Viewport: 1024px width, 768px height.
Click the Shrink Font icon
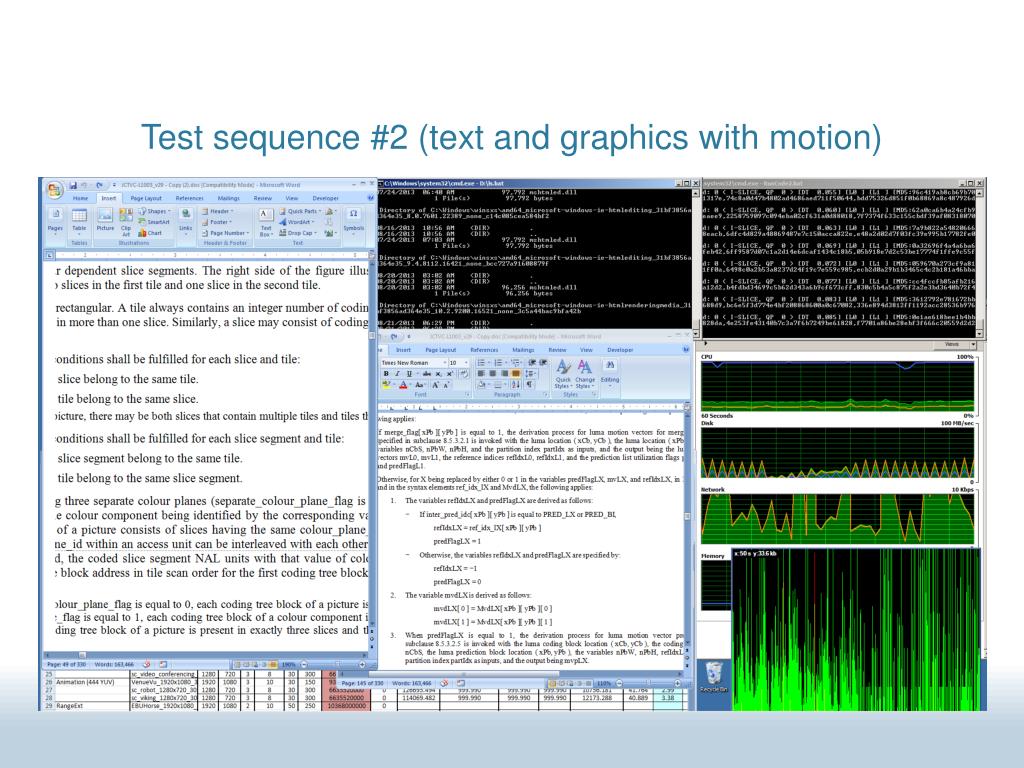(446, 385)
